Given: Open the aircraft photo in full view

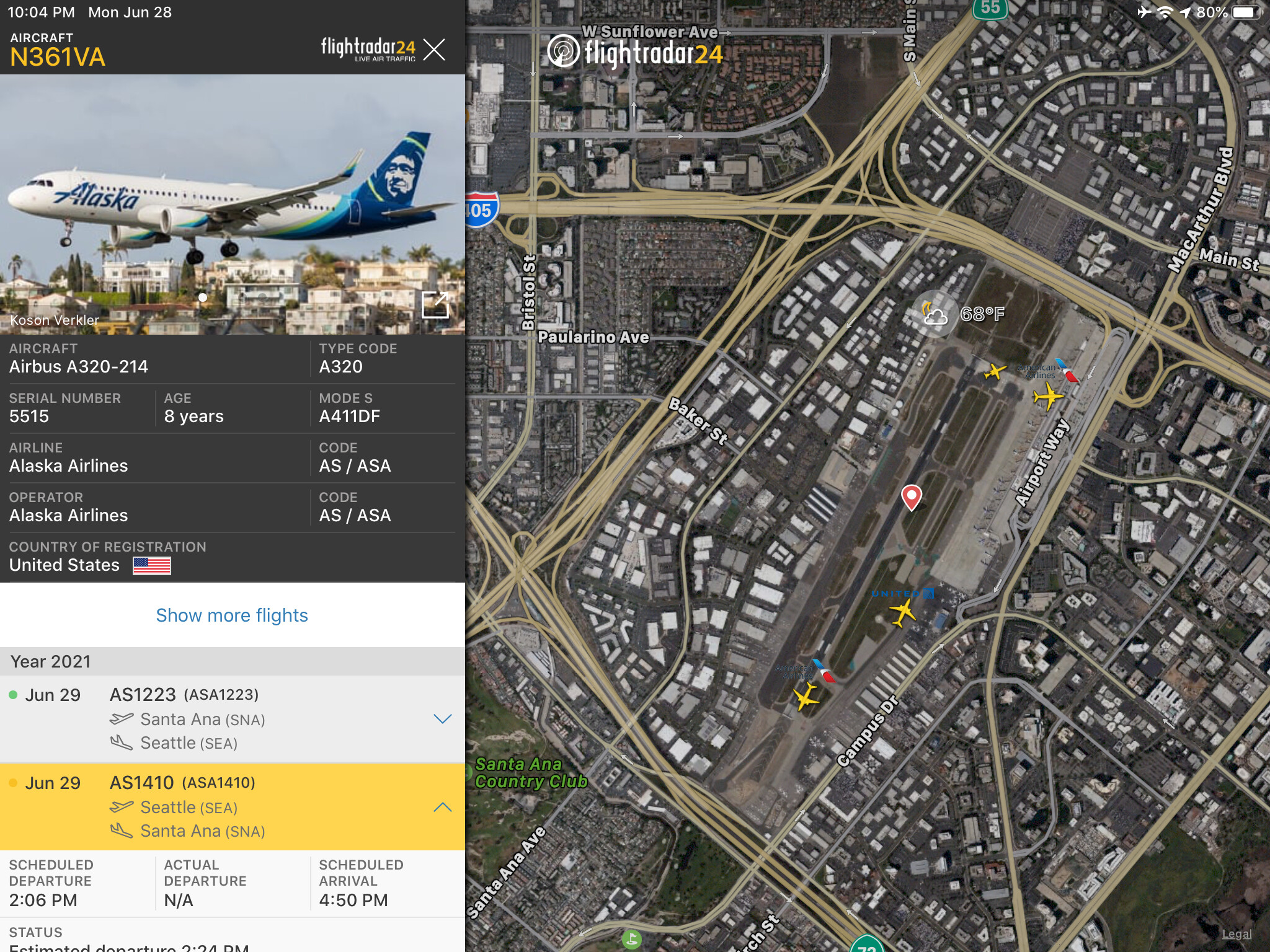Looking at the screenshot, I should (435, 304).
